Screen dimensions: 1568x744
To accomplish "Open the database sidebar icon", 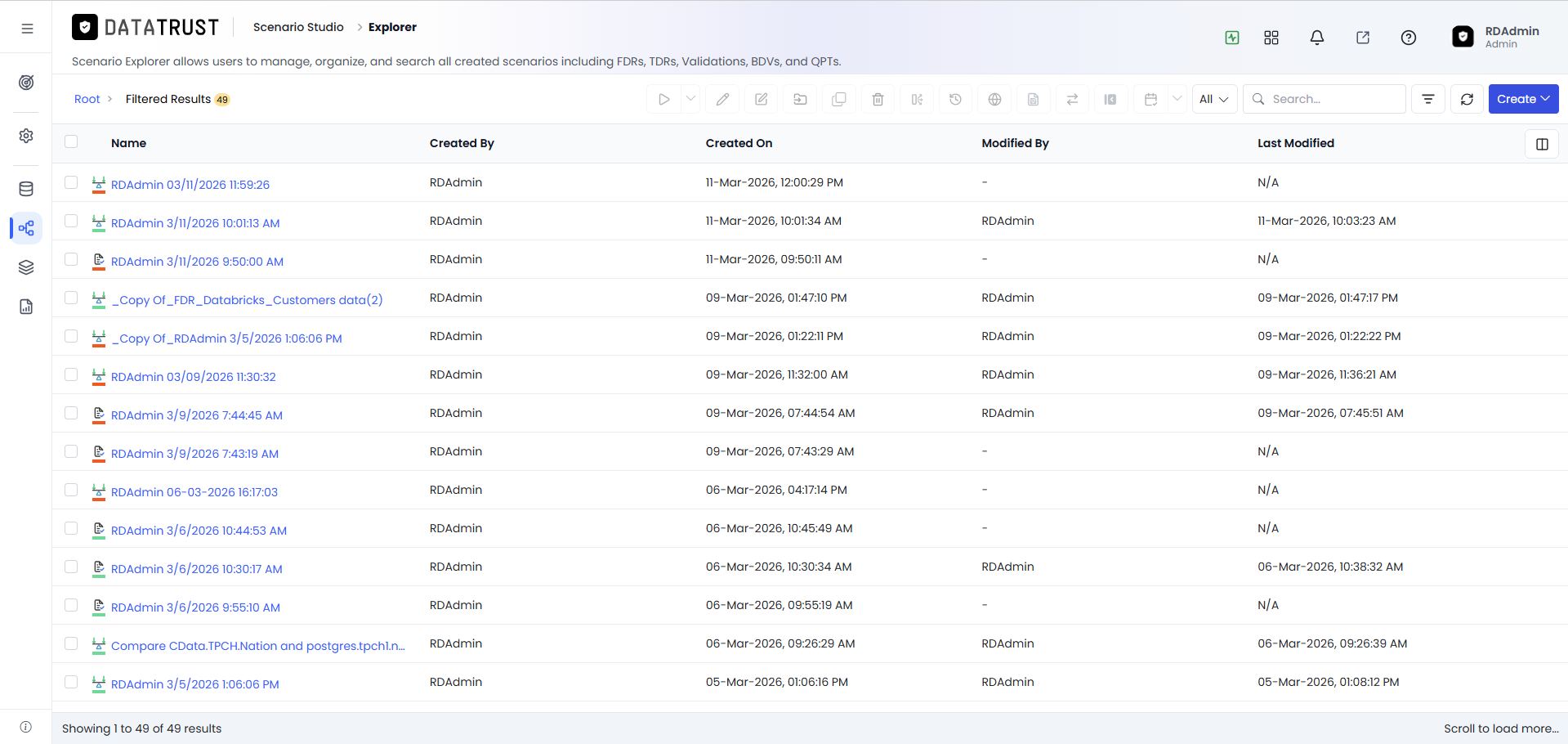I will pos(26,189).
